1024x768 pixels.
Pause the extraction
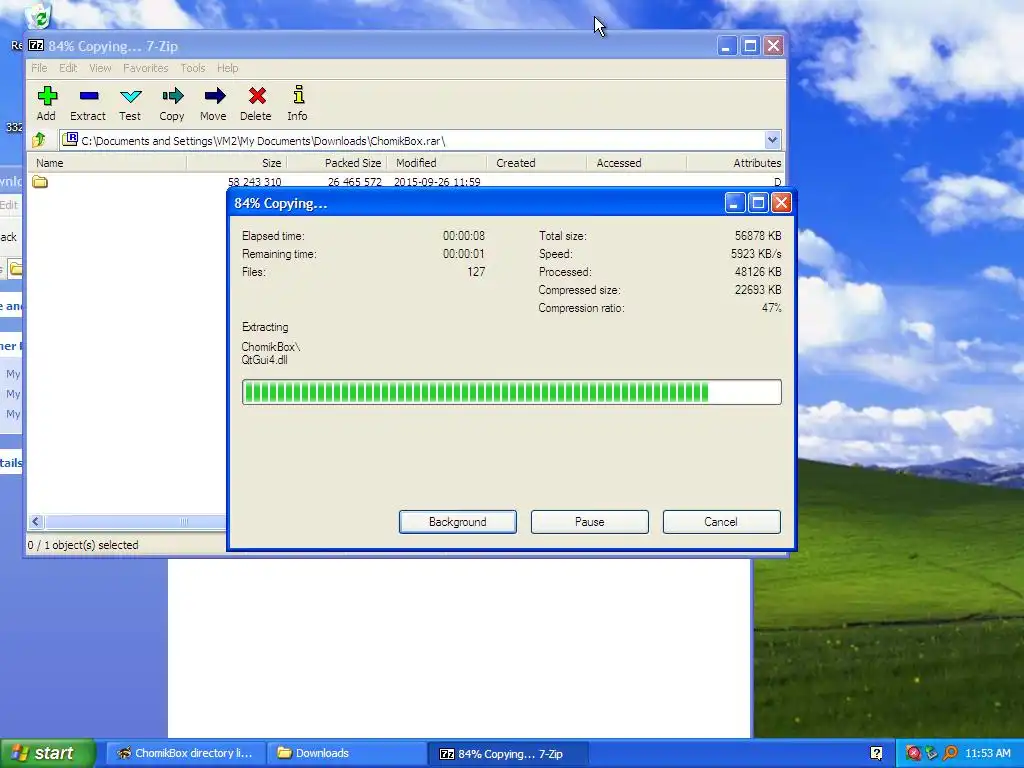pyautogui.click(x=590, y=522)
